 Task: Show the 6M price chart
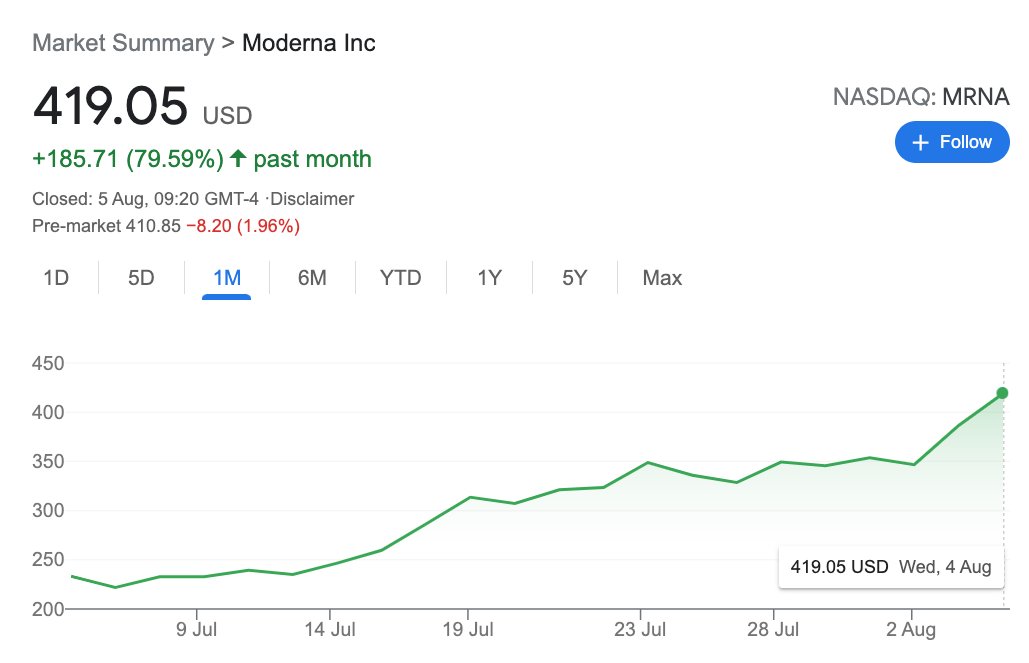(x=312, y=278)
